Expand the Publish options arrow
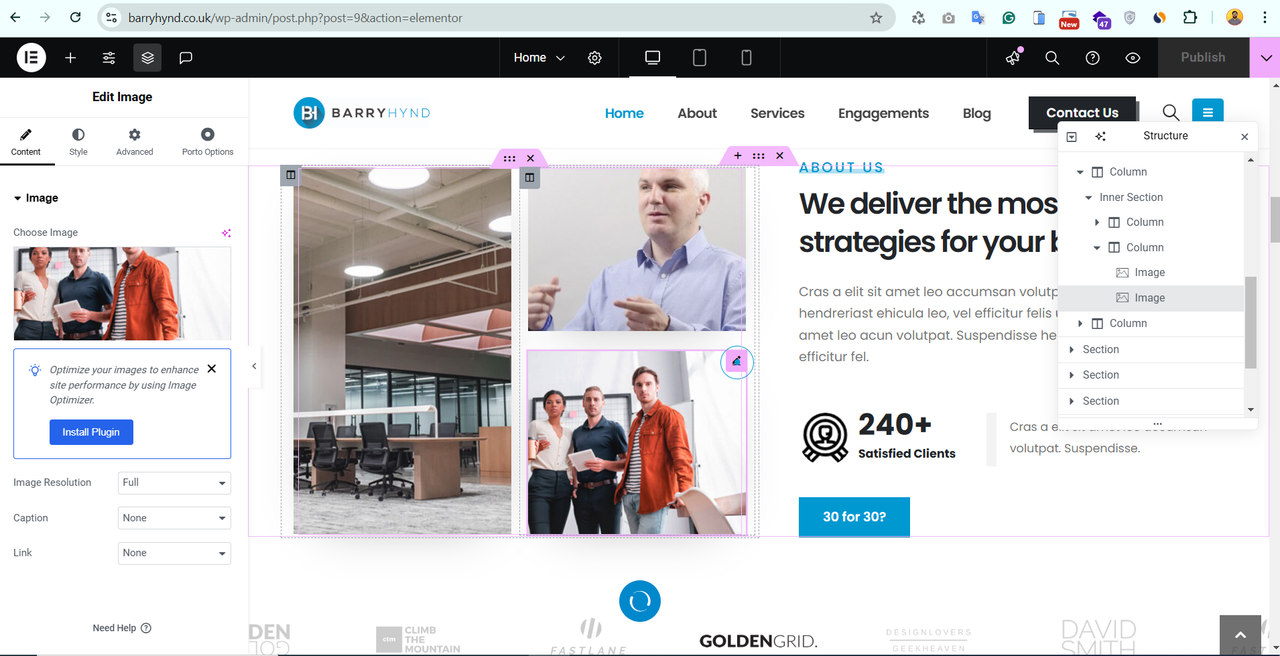The height and width of the screenshot is (656, 1280). point(1265,58)
